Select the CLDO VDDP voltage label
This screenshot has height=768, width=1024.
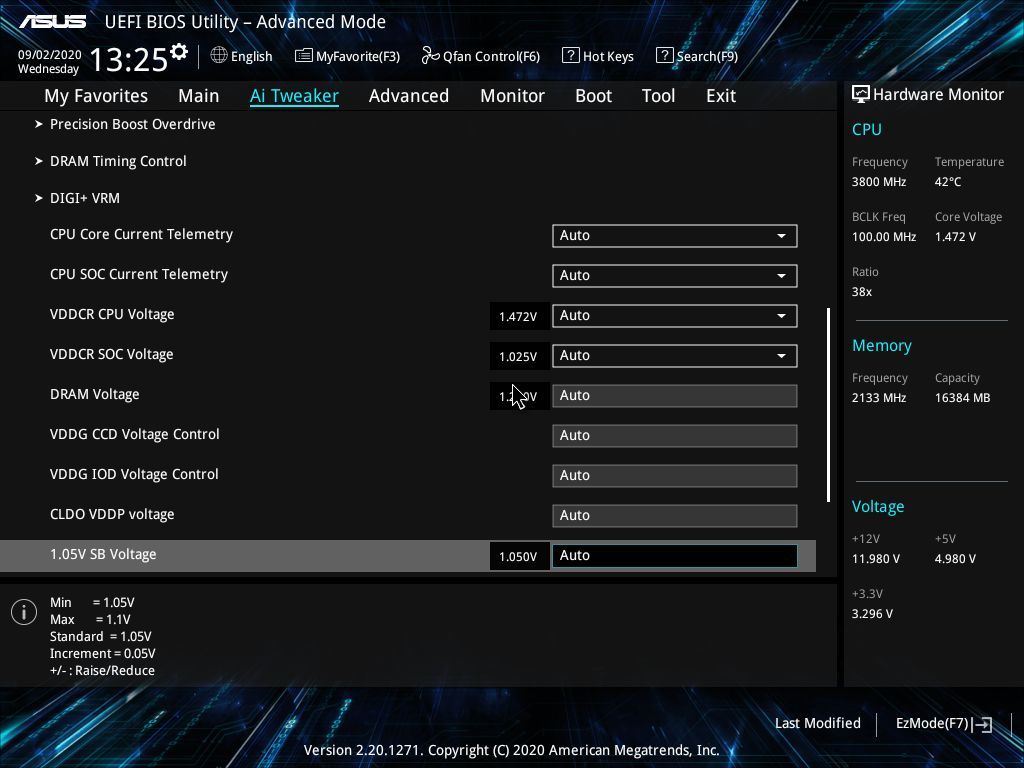click(x=112, y=515)
